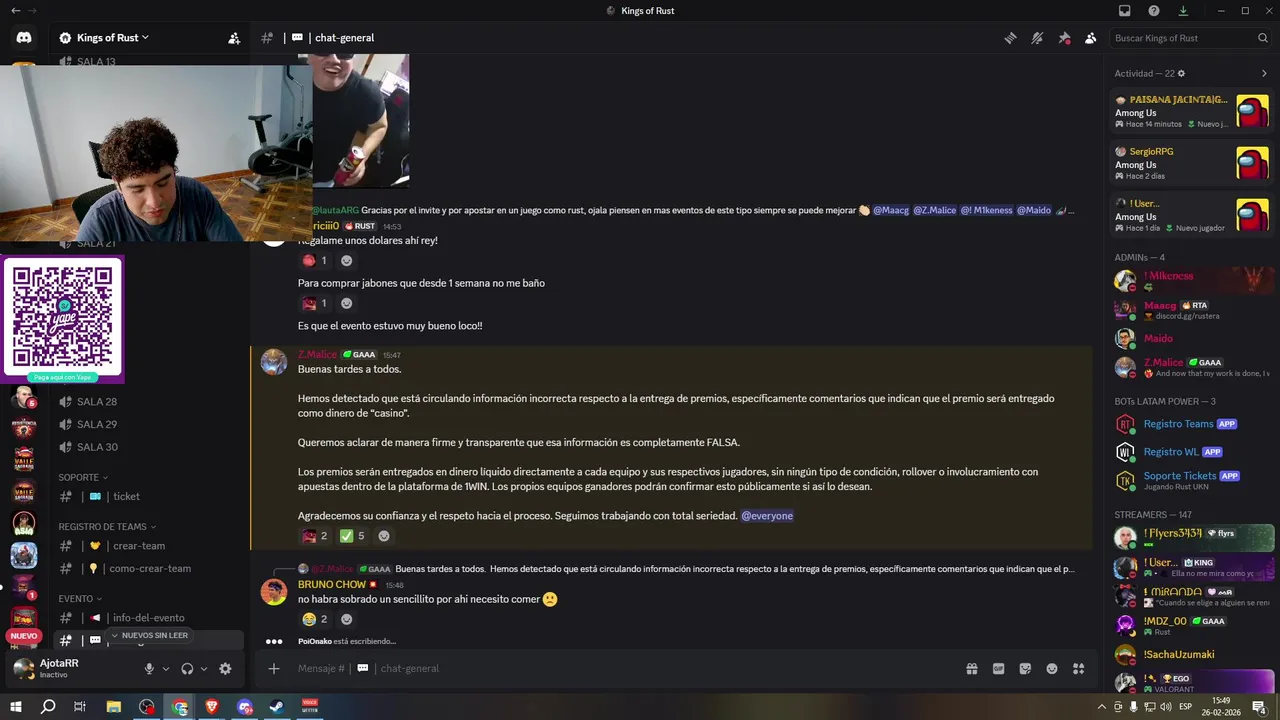Open the emoji picker in message bar
Viewport: 1280px width, 720px height.
(1052, 668)
